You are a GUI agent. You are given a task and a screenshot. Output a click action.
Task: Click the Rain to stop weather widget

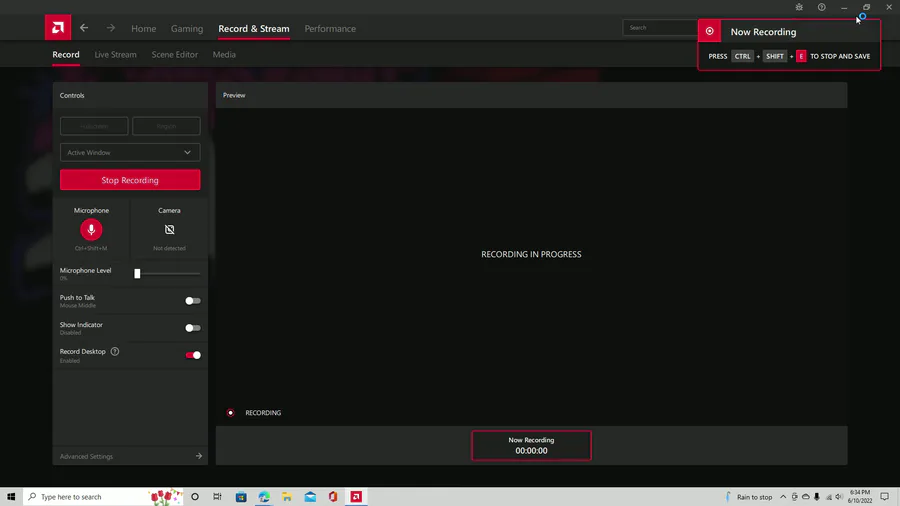pyautogui.click(x=748, y=497)
